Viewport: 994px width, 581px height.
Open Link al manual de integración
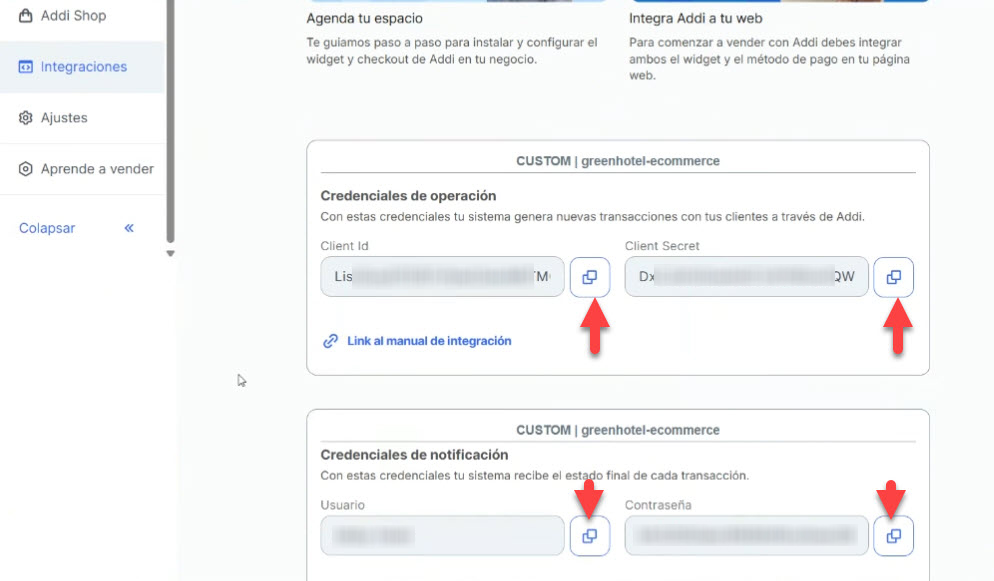(429, 341)
